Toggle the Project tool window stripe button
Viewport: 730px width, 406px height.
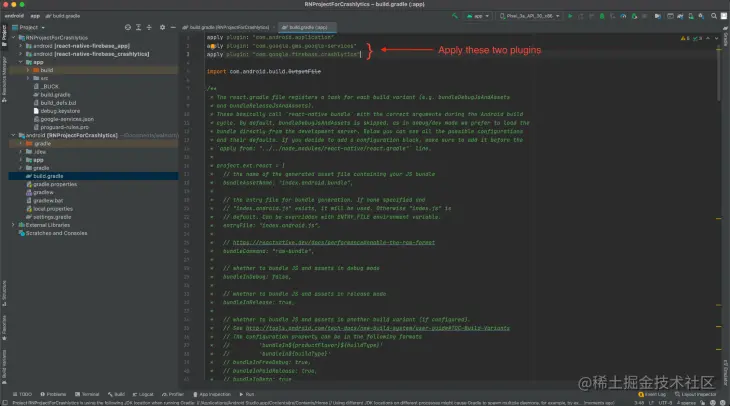pos(4,35)
